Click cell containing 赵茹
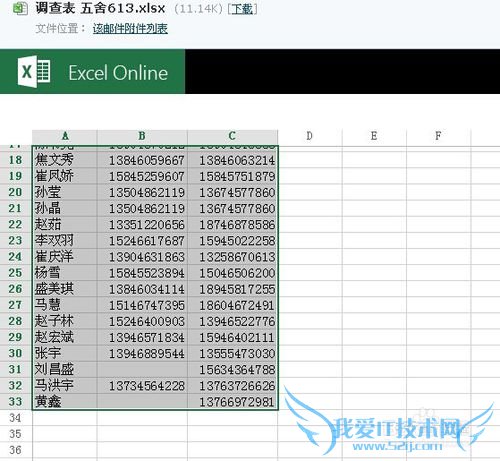 (x=65, y=224)
